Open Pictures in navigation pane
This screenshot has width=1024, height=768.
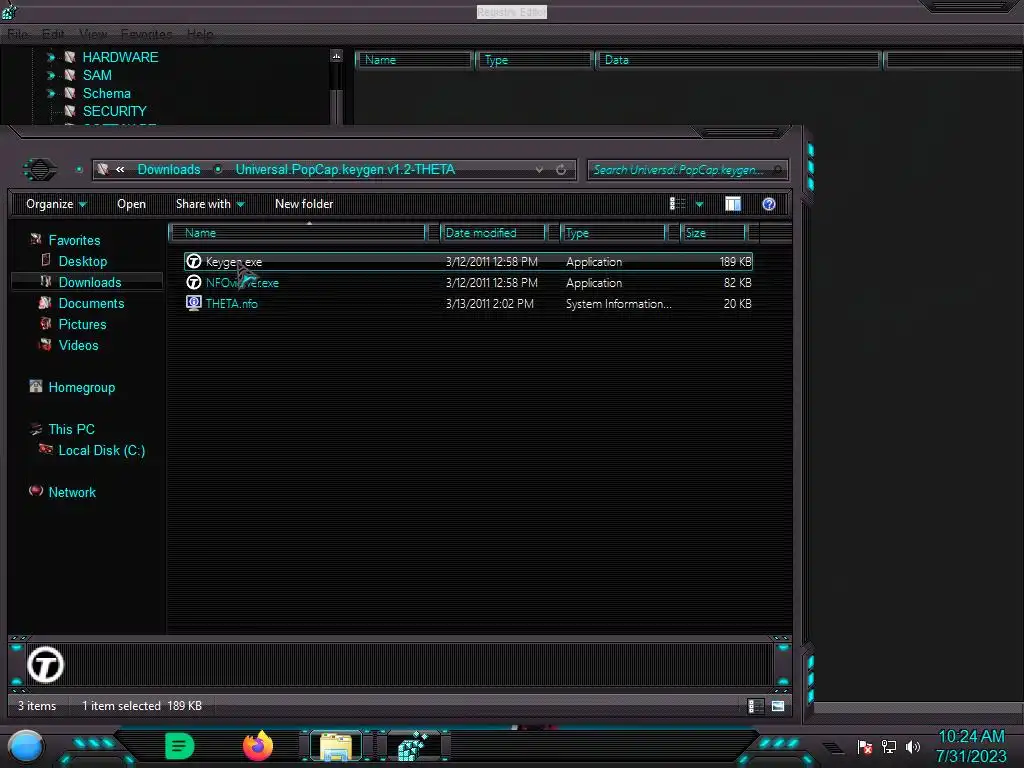pyautogui.click(x=82, y=324)
